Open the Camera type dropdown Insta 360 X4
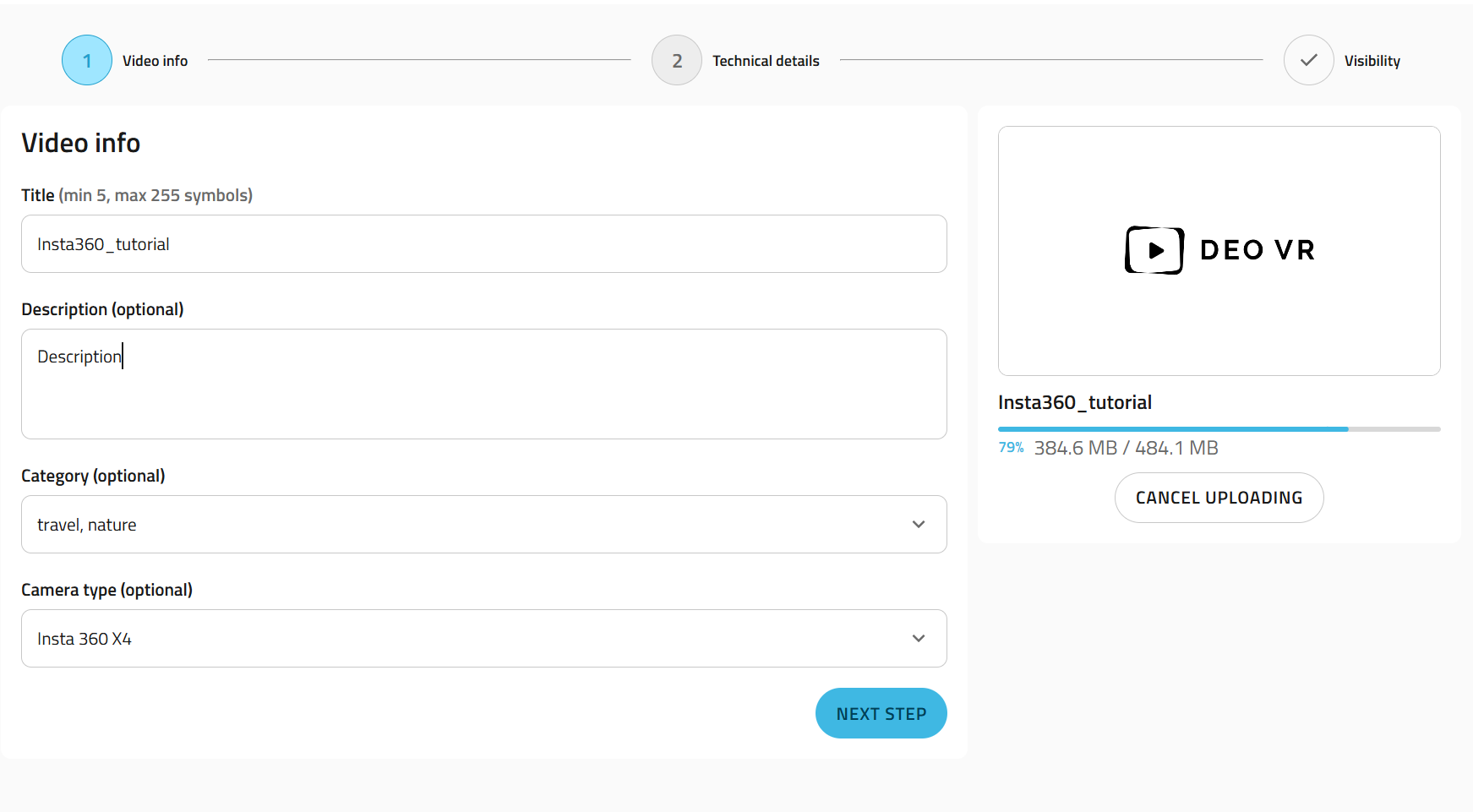This screenshot has height=812, width=1473. [x=484, y=639]
